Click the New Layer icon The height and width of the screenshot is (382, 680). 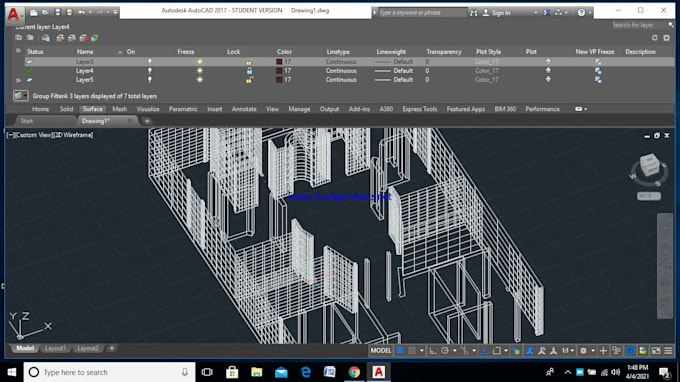coord(60,38)
